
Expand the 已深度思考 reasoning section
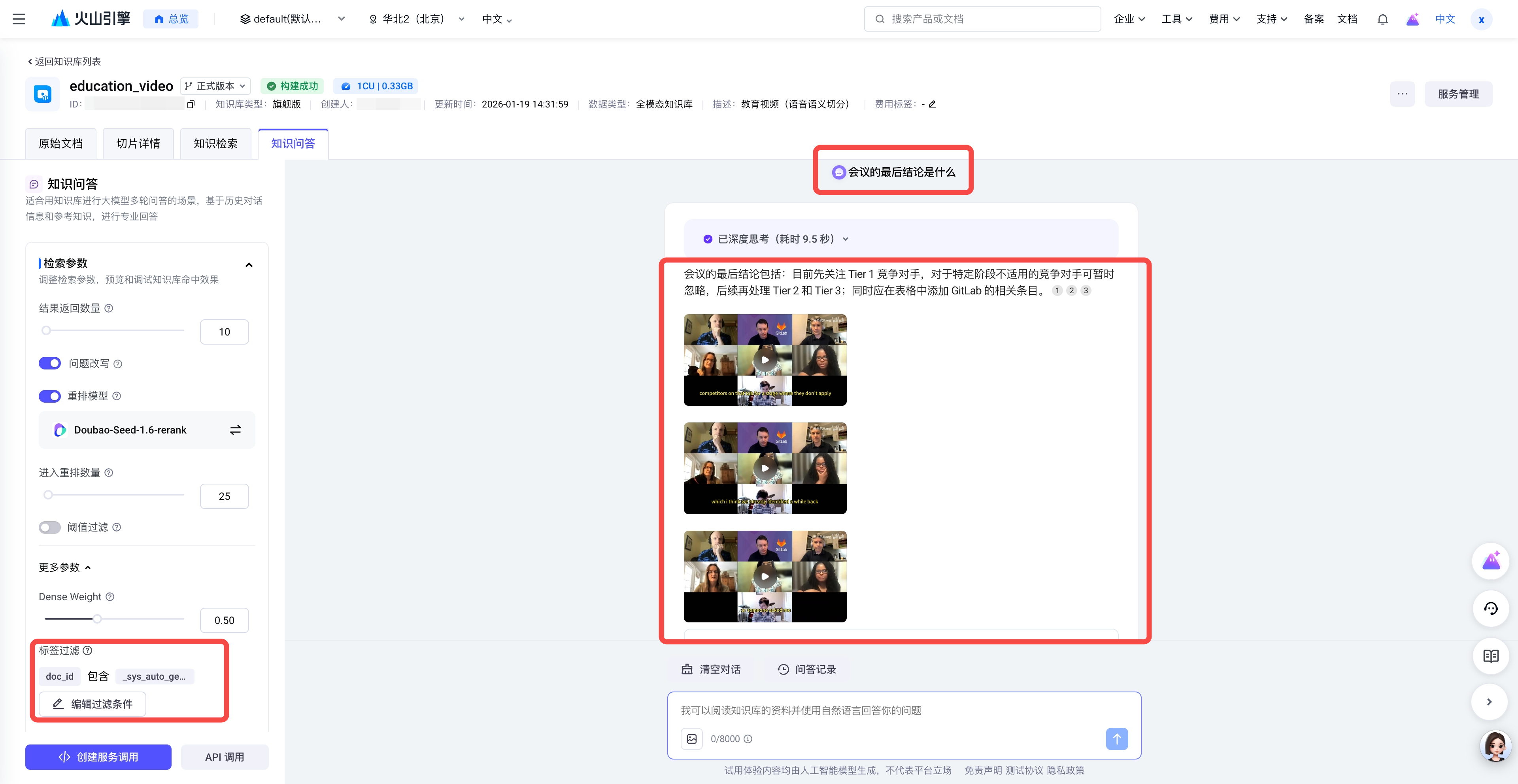(x=846, y=239)
